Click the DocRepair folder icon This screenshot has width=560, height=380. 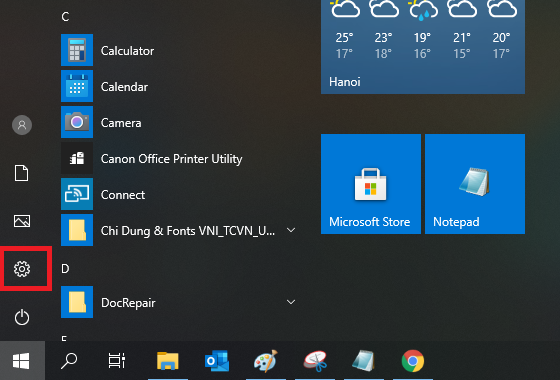coord(77,302)
